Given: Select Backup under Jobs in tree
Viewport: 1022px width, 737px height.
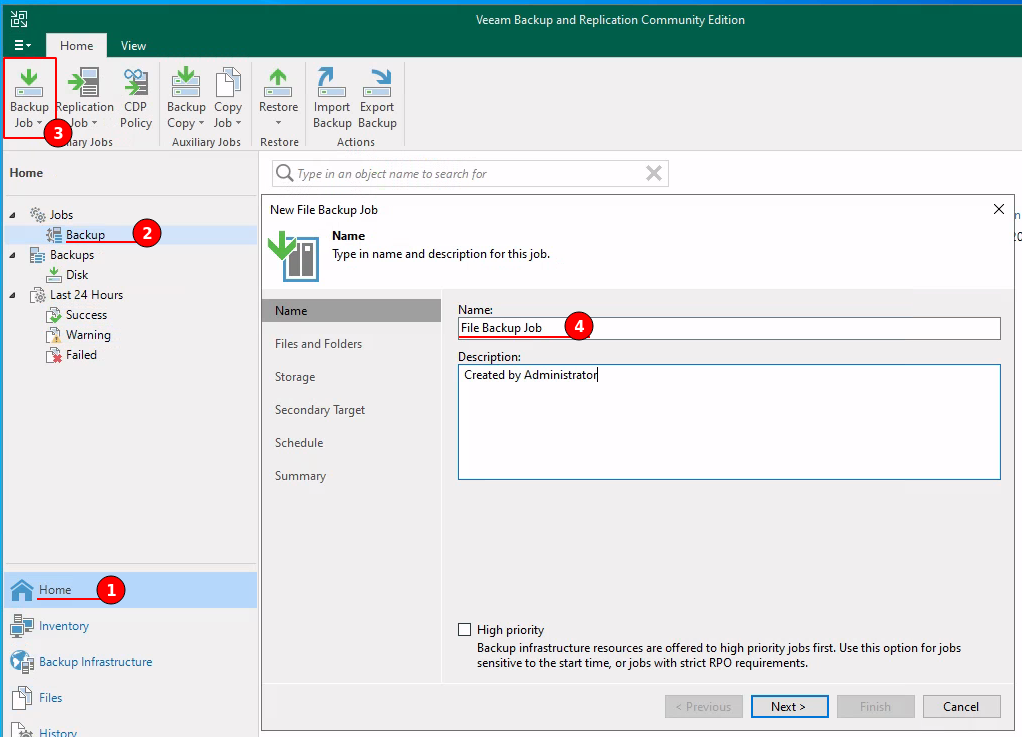Looking at the screenshot, I should (85, 235).
